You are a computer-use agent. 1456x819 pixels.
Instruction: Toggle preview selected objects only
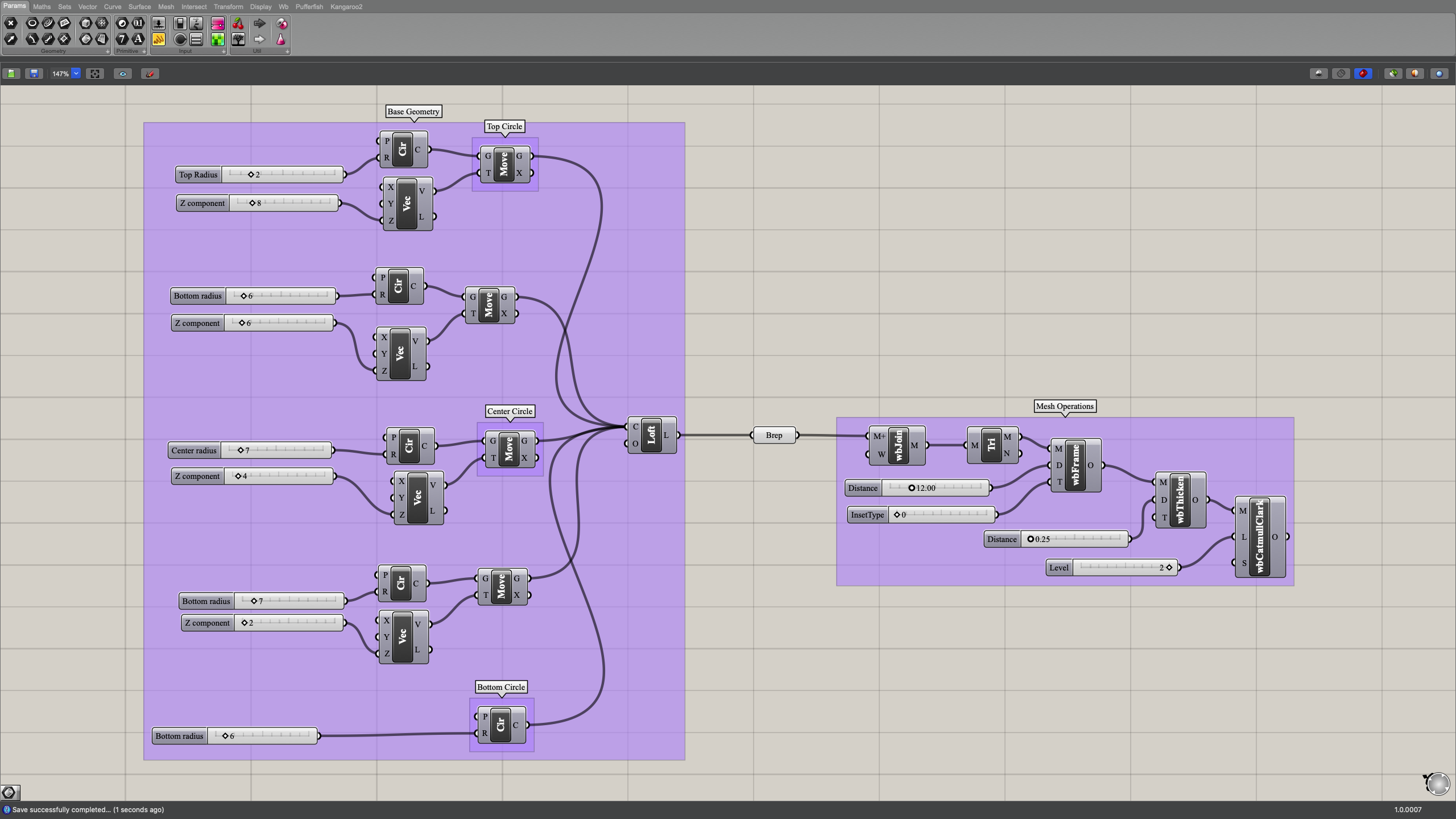click(1393, 73)
